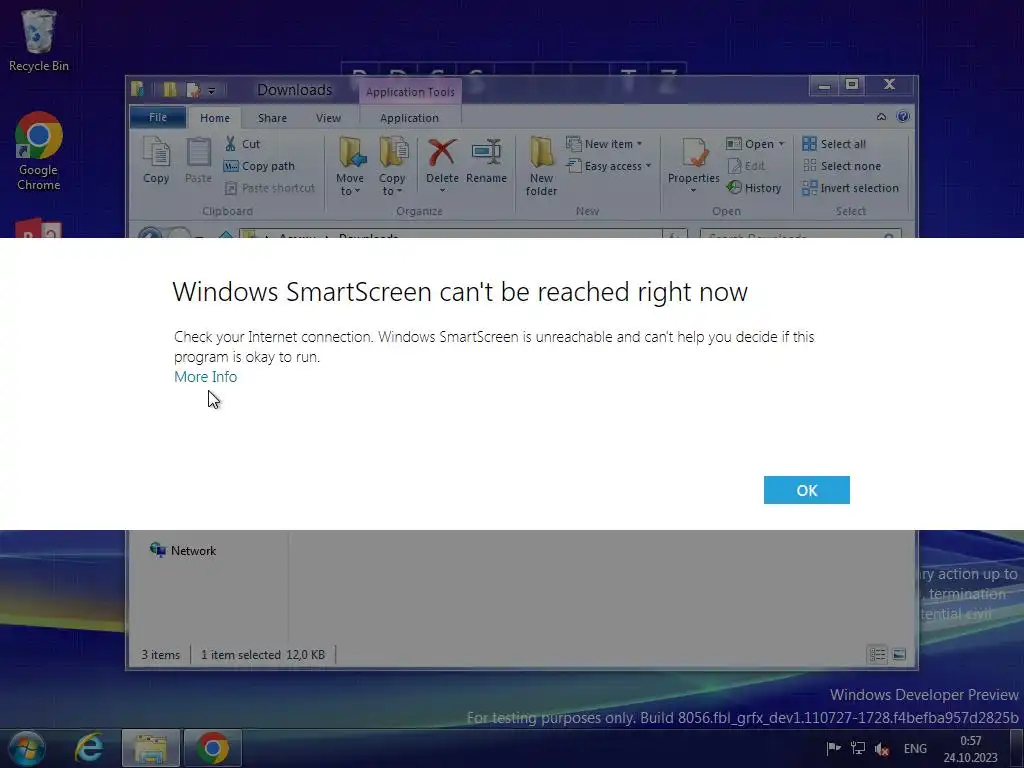Click the red Delete icon
Viewport: 1024px width, 768px height.
click(x=442, y=153)
